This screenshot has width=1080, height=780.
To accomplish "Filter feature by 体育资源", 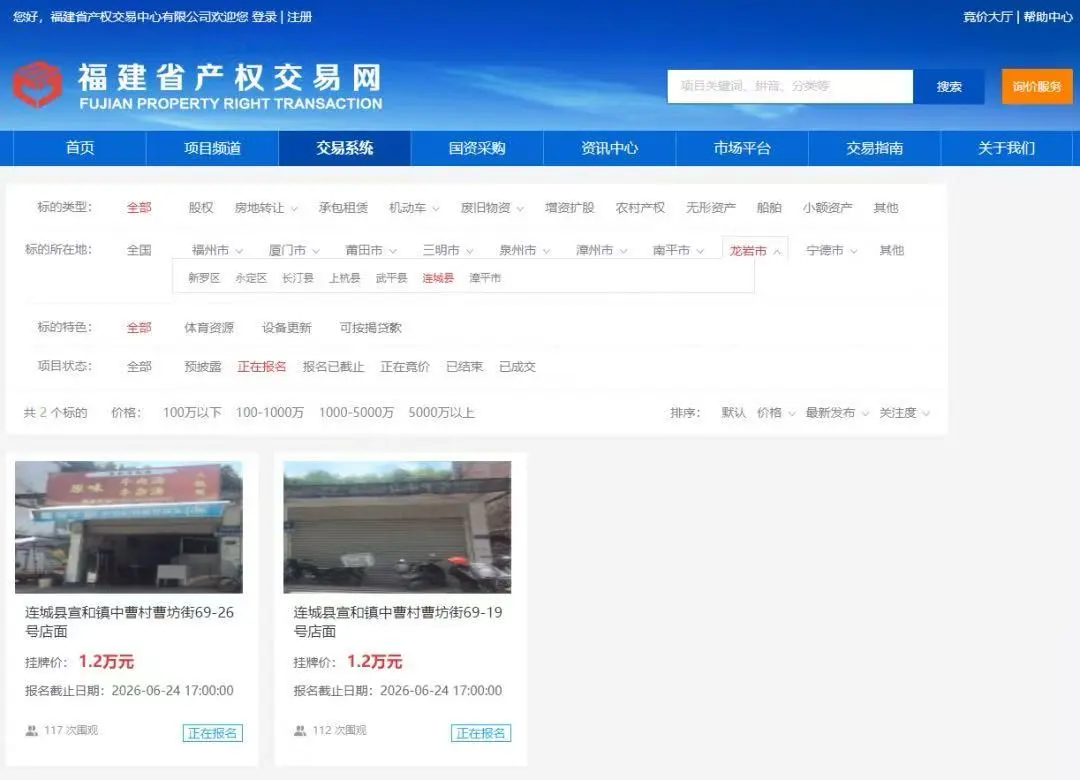I will (209, 327).
